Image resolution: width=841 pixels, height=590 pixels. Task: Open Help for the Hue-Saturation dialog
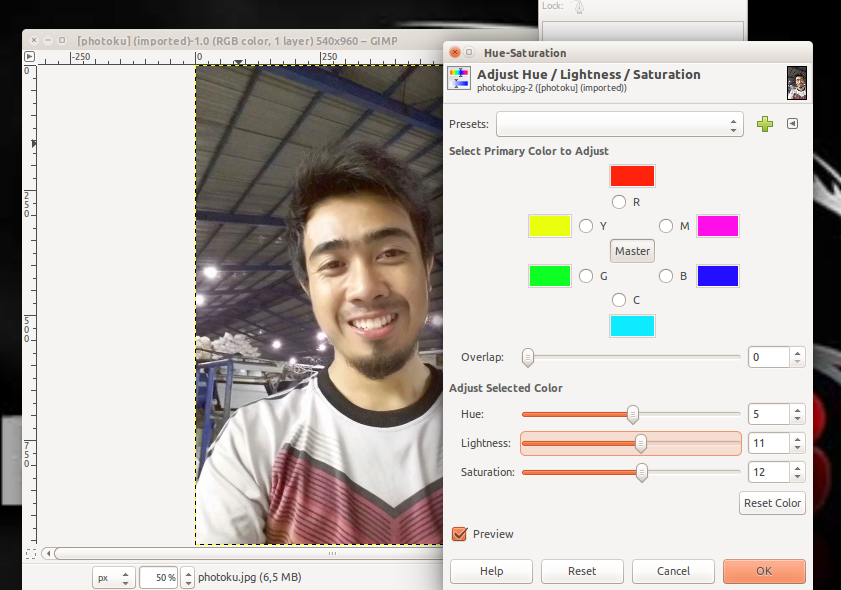tap(491, 571)
